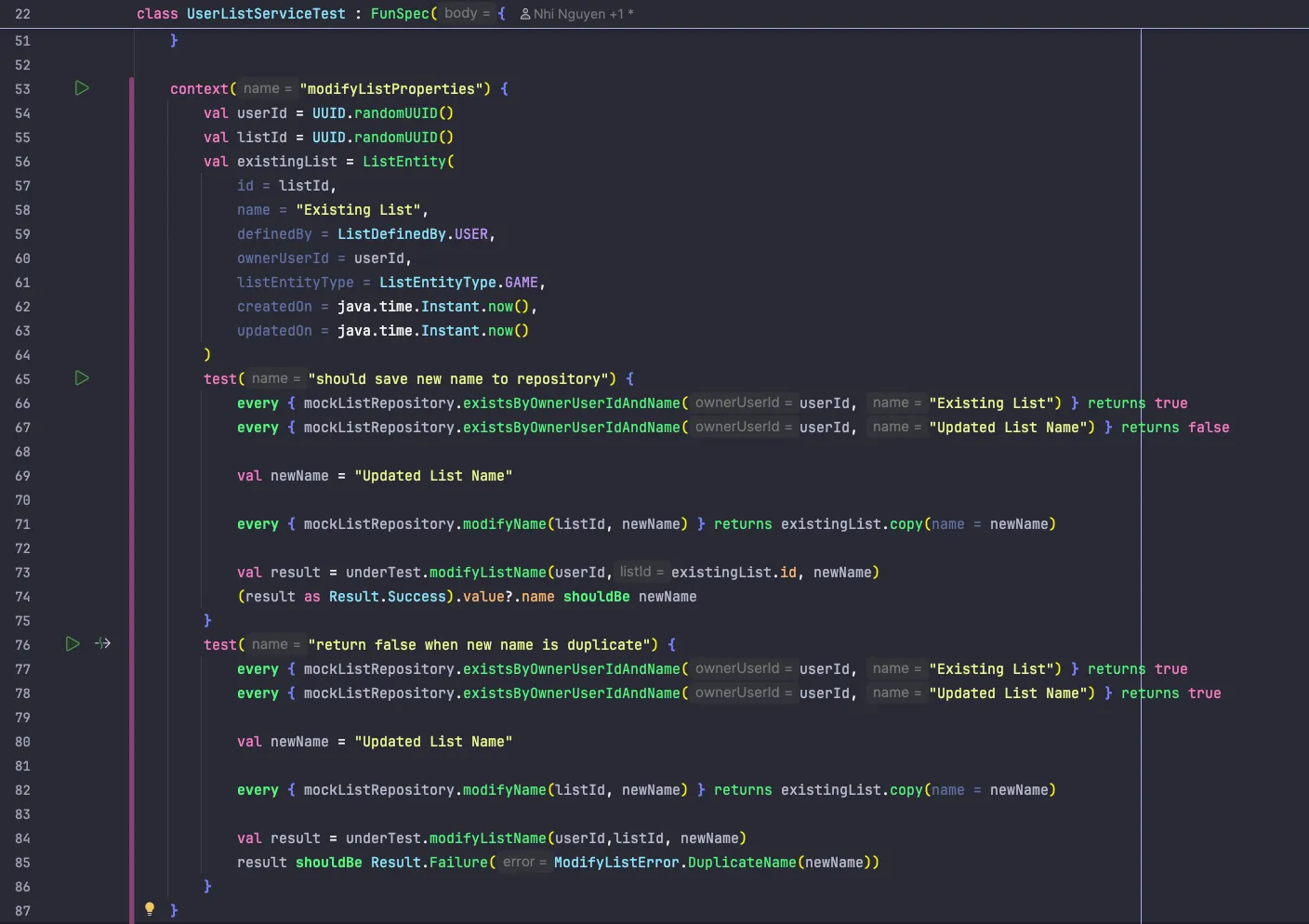Click the "ownerUserId =" hint on line 66
Image resolution: width=1309 pixels, height=924 pixels.
743,403
